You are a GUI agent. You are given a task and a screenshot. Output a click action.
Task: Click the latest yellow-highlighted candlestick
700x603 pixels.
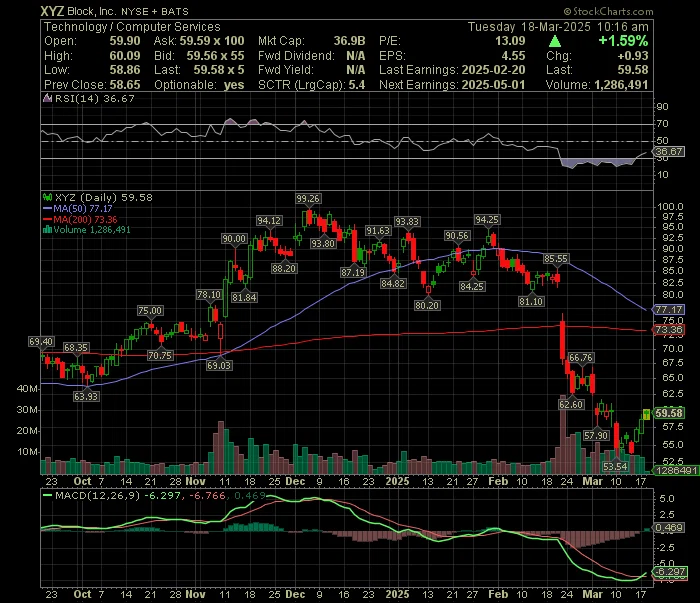click(646, 415)
